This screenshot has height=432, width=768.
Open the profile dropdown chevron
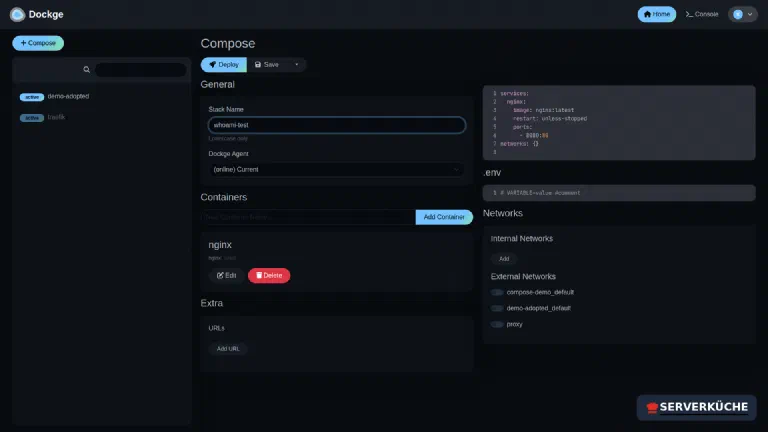pos(750,14)
